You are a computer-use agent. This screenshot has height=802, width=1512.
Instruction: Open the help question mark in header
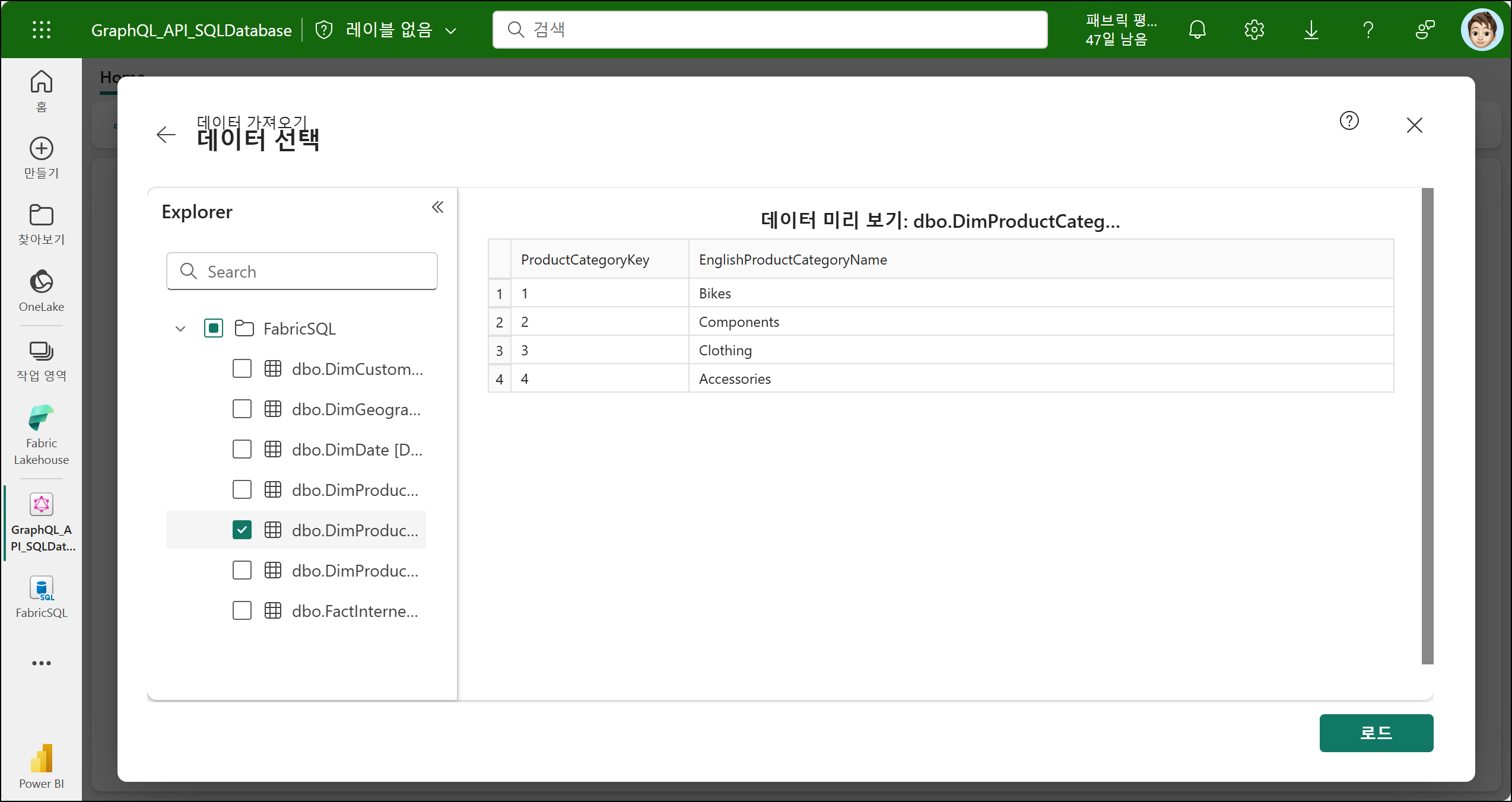pos(1368,30)
